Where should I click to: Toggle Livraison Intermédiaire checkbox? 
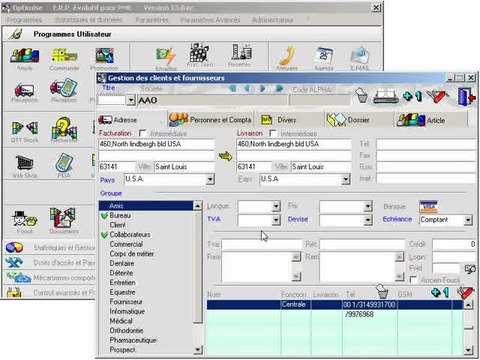click(x=273, y=133)
